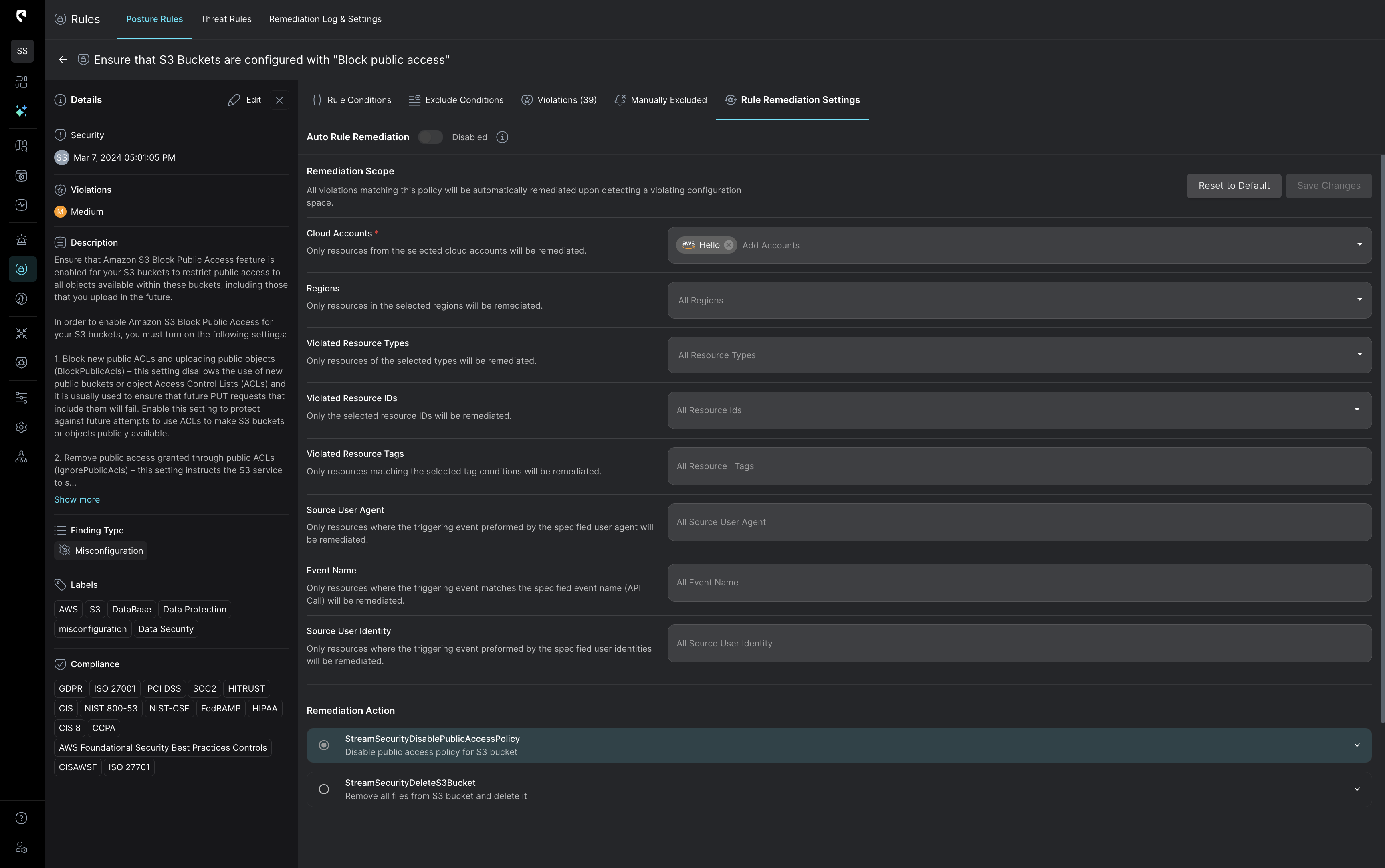
Task: Click the alarm bell icon in sidebar
Action: tap(22, 240)
